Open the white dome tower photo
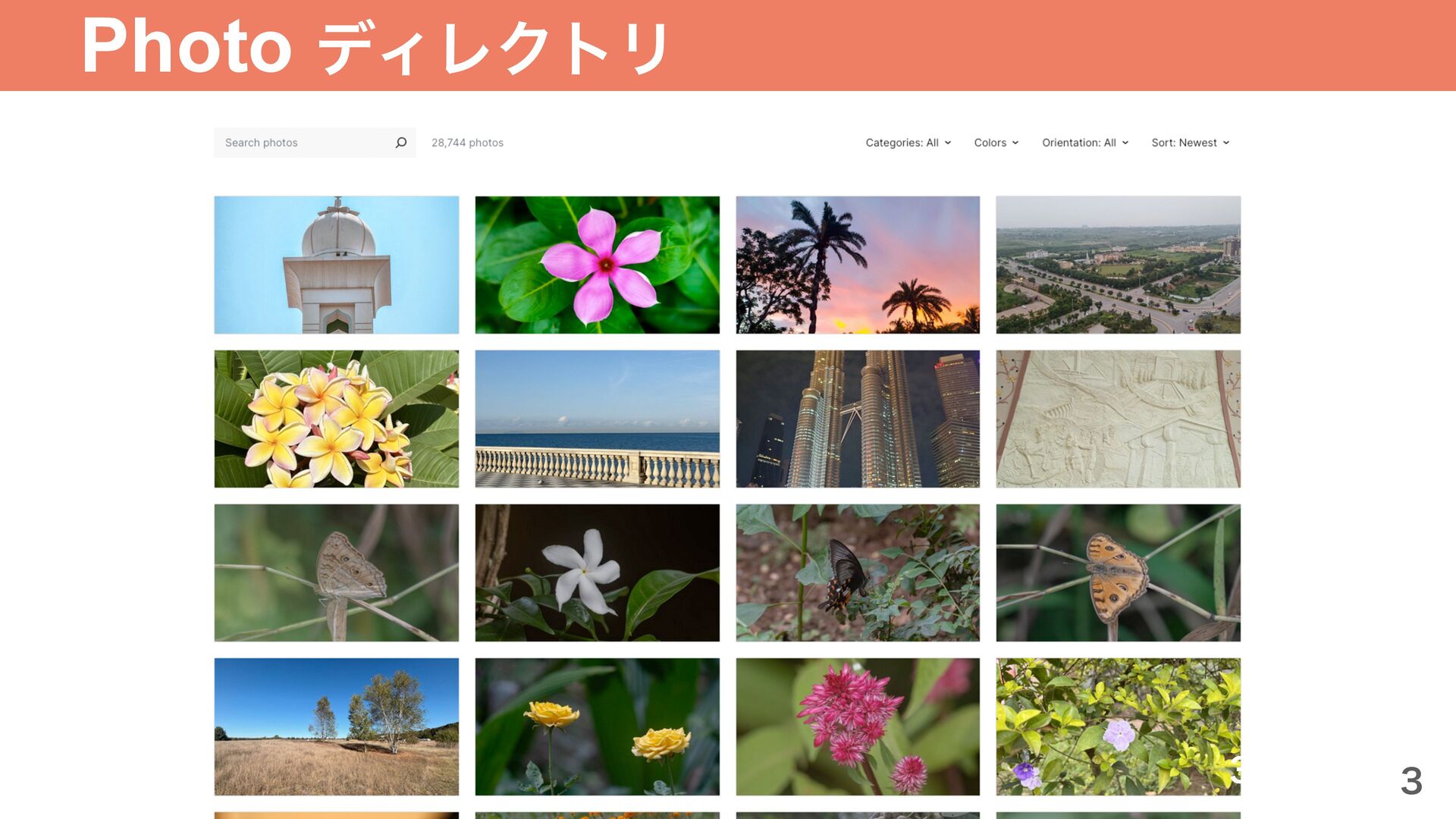This screenshot has height=819, width=1456. (x=336, y=265)
